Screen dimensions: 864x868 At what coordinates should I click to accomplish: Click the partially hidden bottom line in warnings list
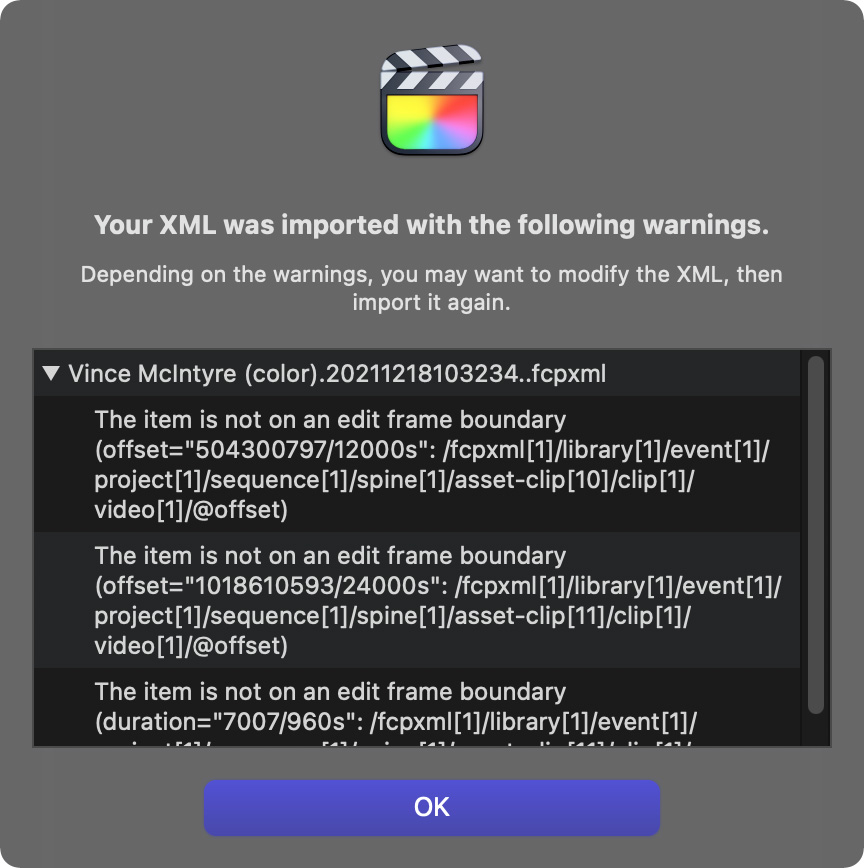[393, 742]
